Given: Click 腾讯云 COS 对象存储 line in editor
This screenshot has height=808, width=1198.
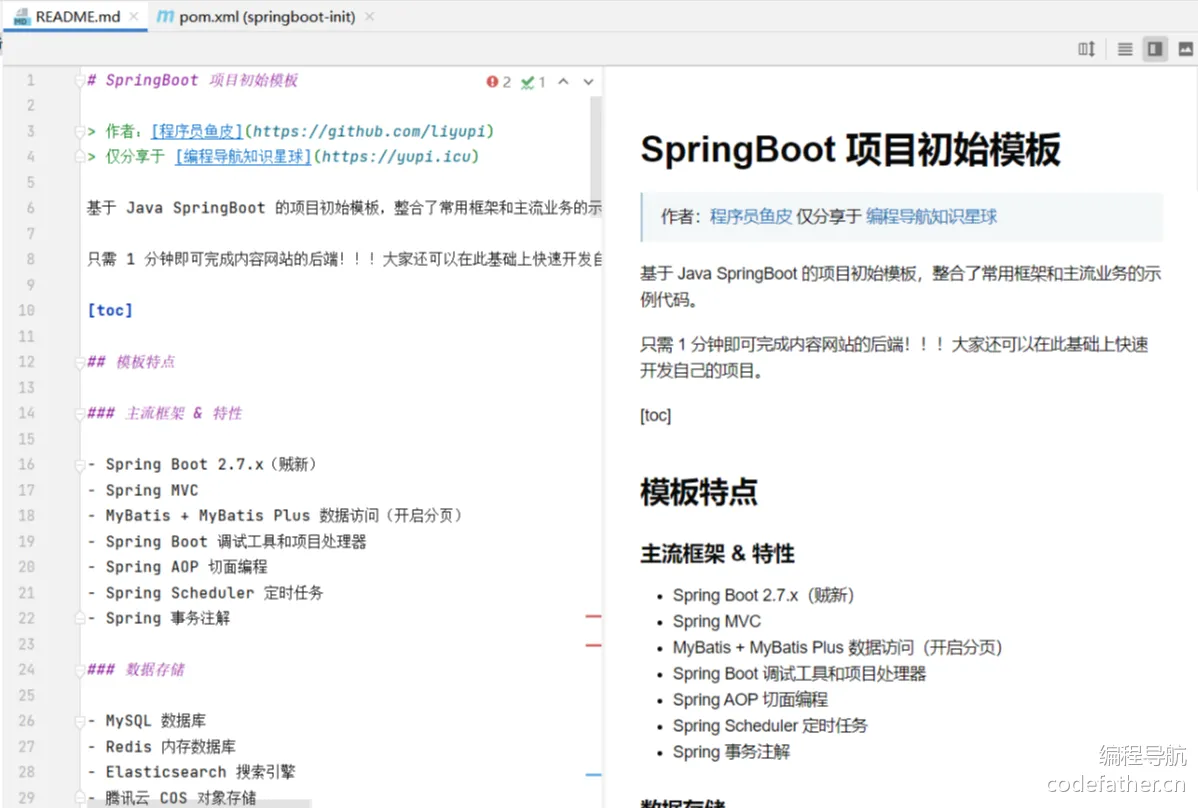Looking at the screenshot, I should 172,797.
